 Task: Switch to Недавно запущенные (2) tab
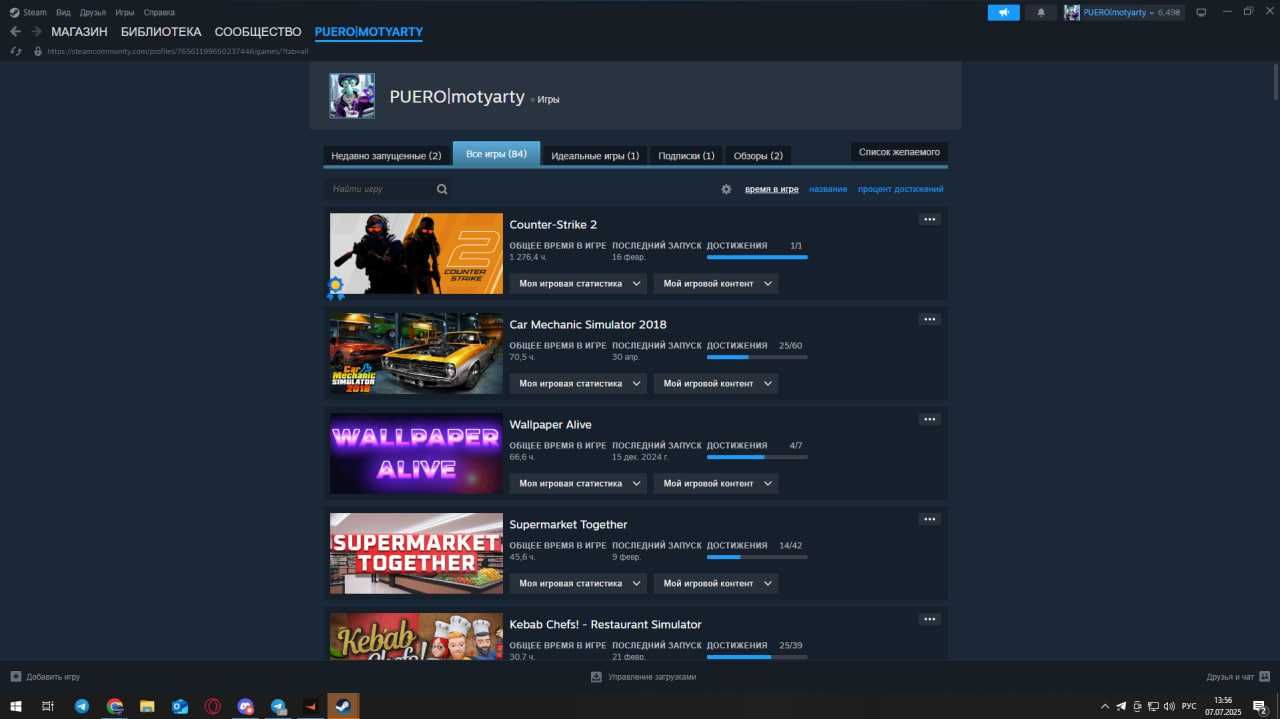click(386, 156)
